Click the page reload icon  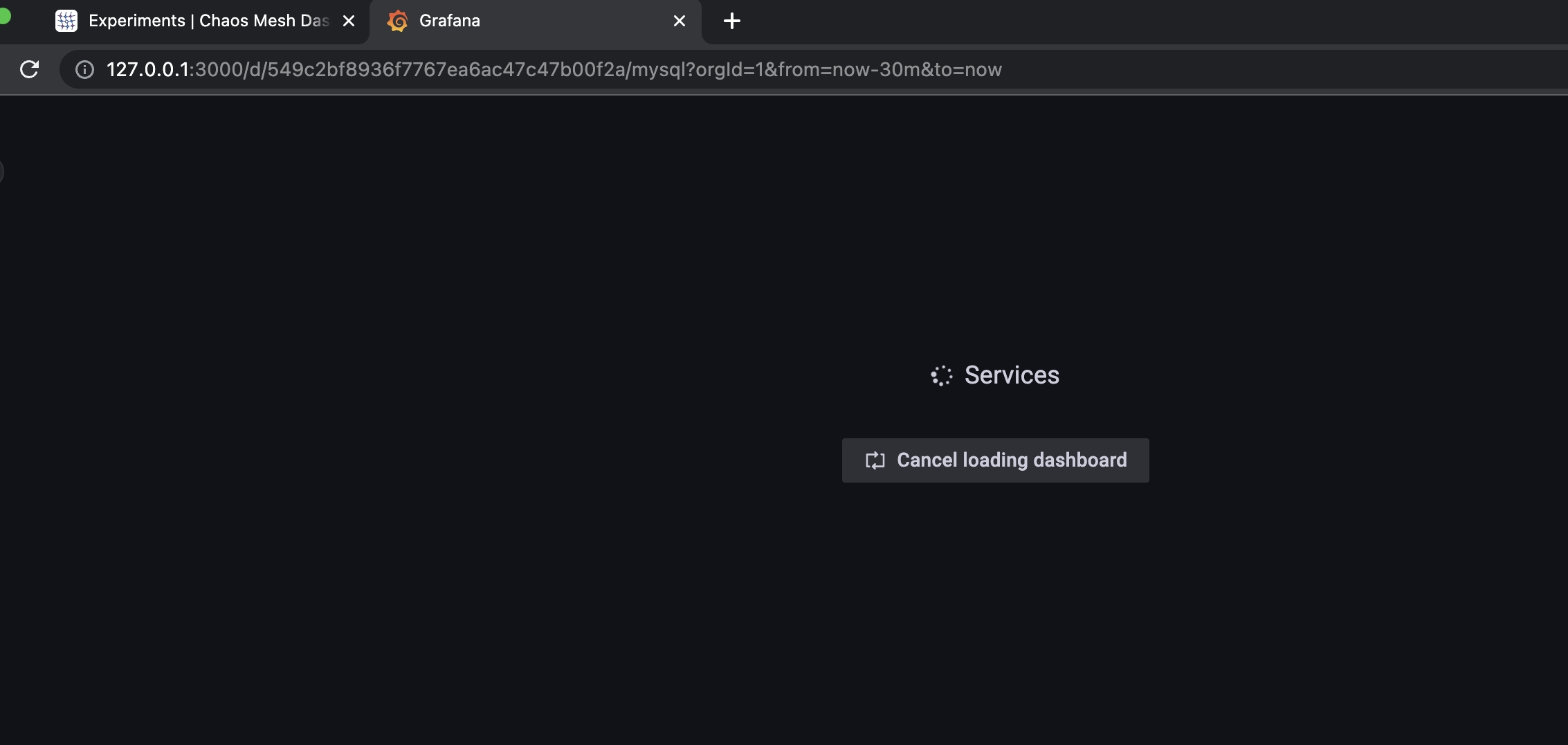(29, 69)
